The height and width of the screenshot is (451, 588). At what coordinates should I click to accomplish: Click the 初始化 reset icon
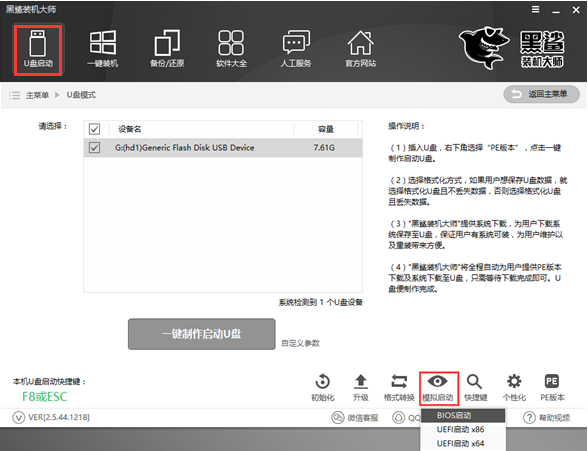pos(322,388)
